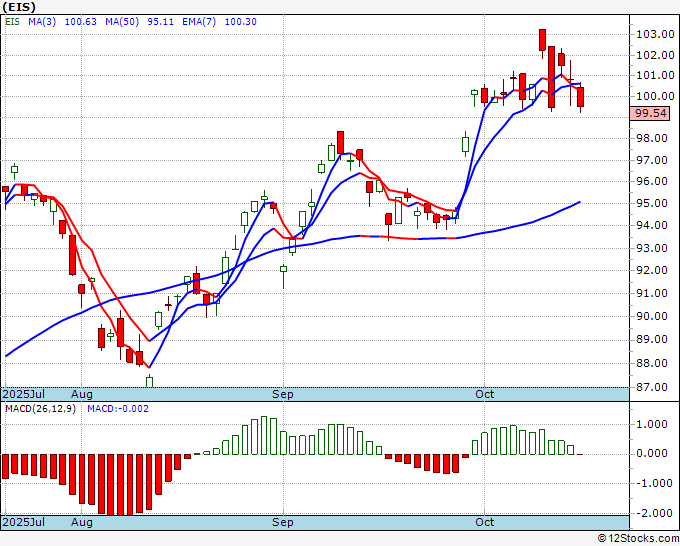
Task: Click the -2.000 MACD axis label
Action: [653, 513]
